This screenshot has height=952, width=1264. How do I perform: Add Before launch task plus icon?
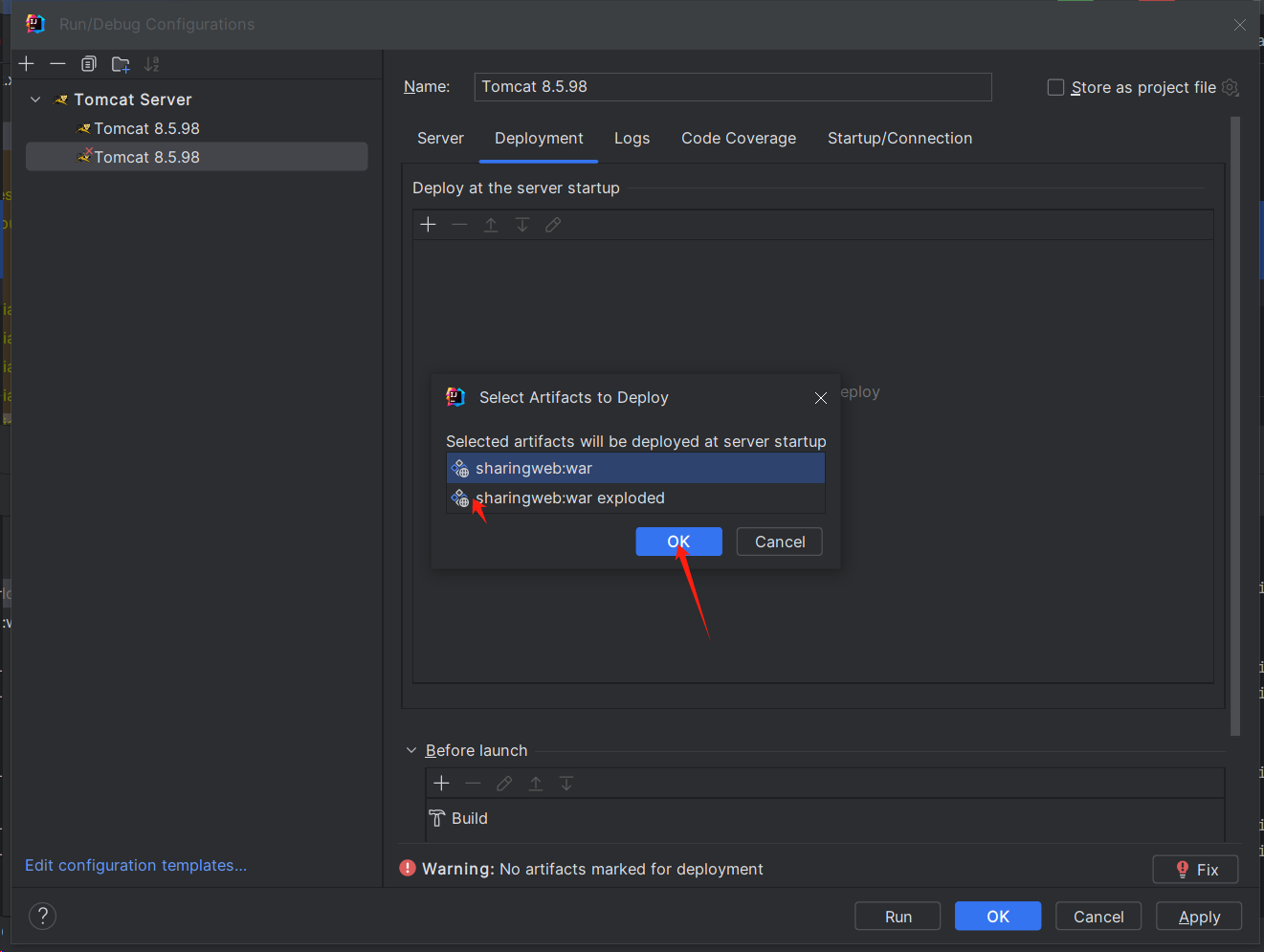tap(441, 783)
